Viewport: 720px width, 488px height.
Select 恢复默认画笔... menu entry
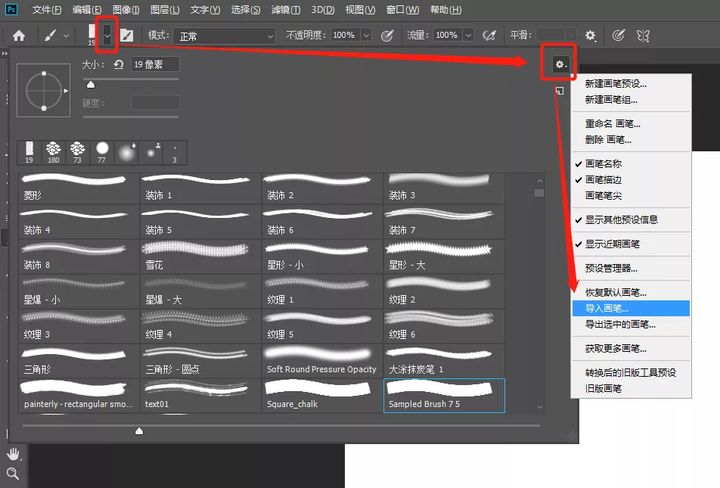click(631, 292)
